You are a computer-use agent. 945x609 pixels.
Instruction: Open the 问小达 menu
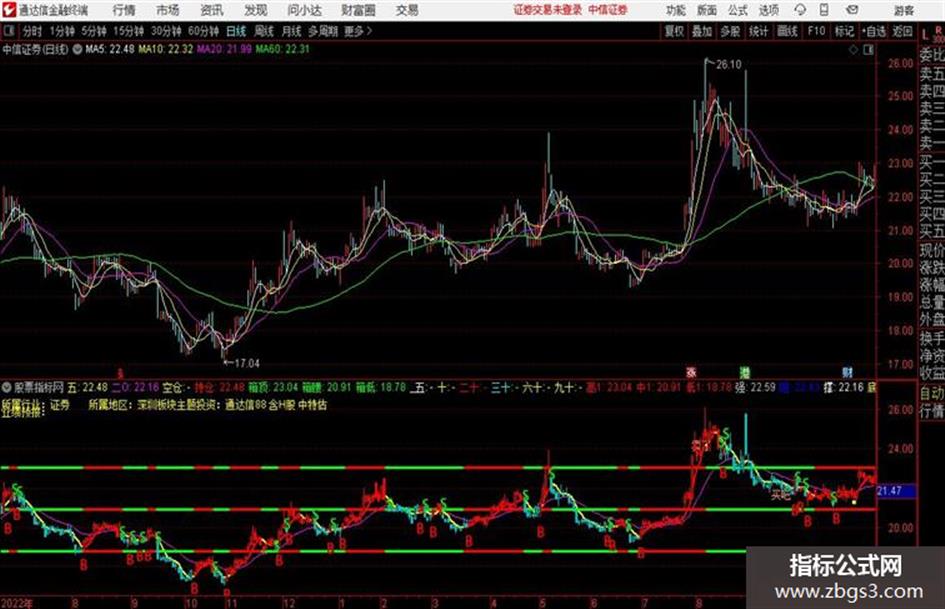pyautogui.click(x=304, y=10)
